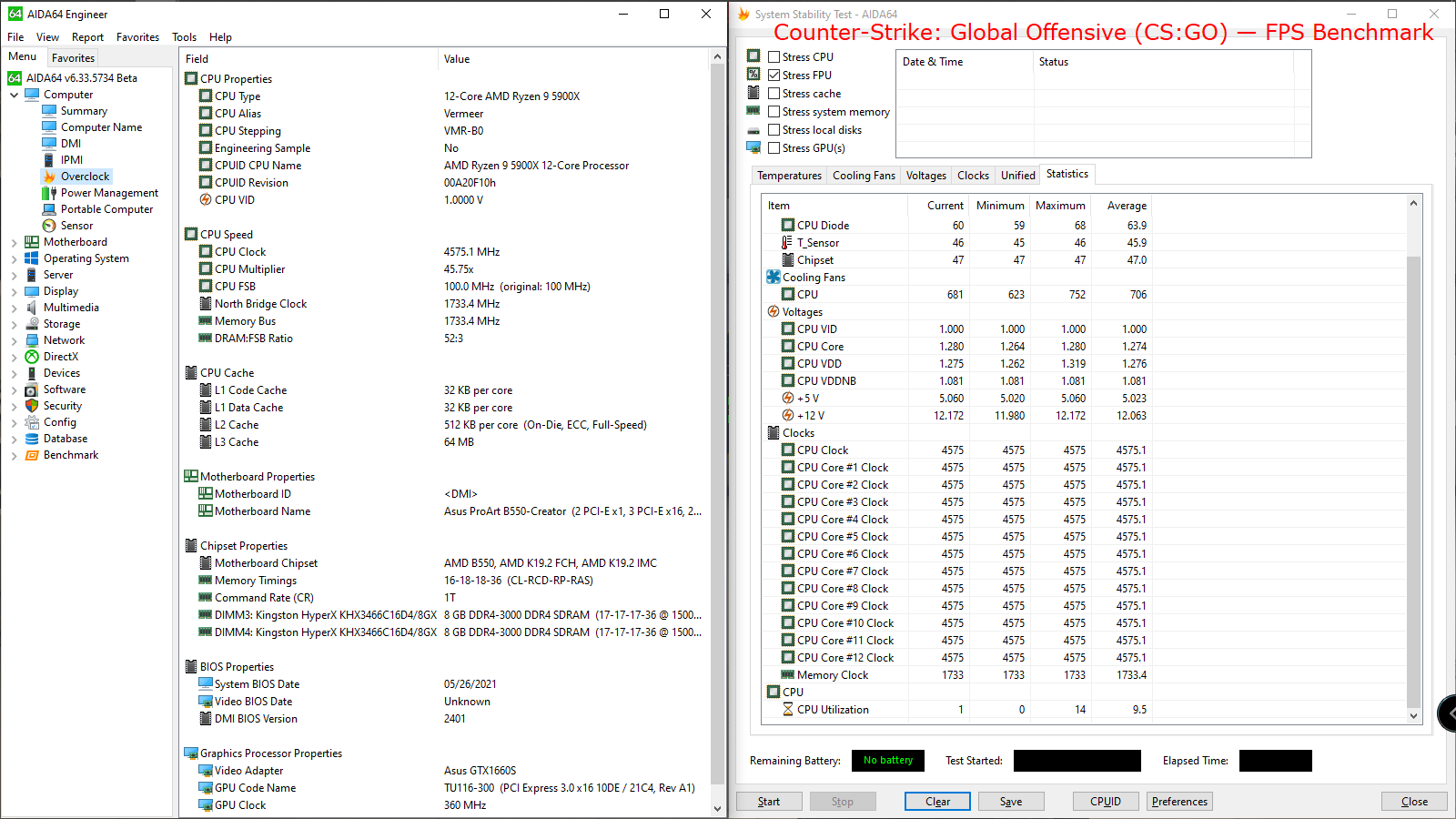Click the Overclock flame icon in tree
This screenshot has width=1456, height=819.
coord(49,177)
